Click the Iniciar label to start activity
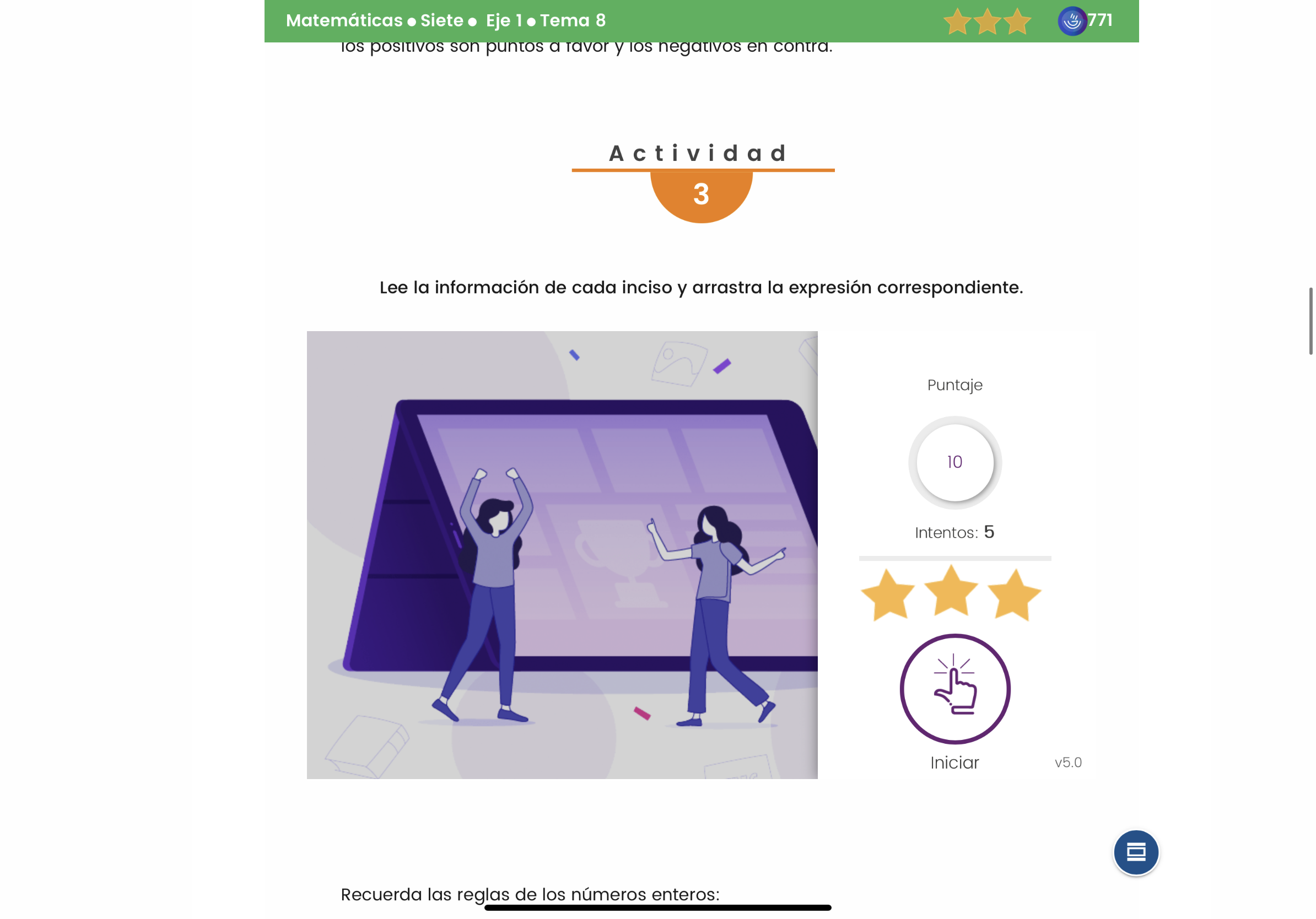1316x919 pixels. coord(954,763)
